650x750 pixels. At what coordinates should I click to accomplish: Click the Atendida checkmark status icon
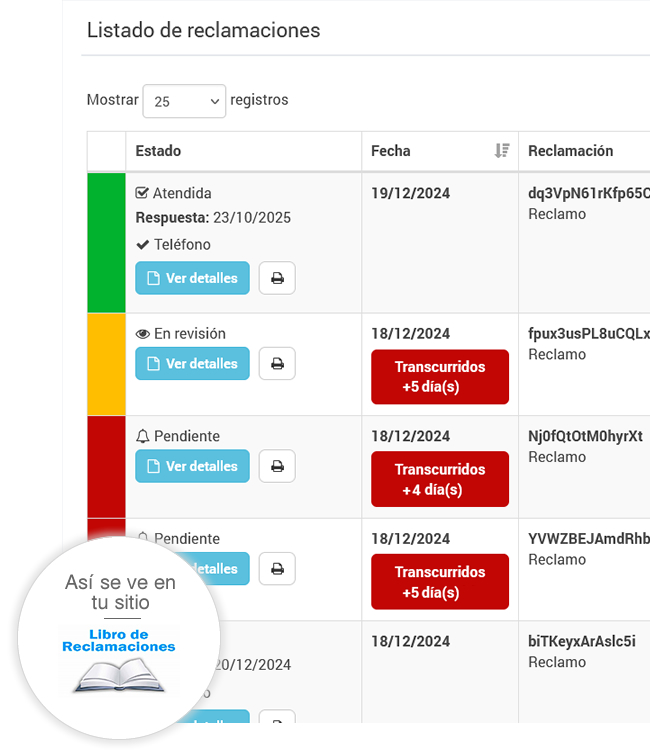click(x=142, y=193)
